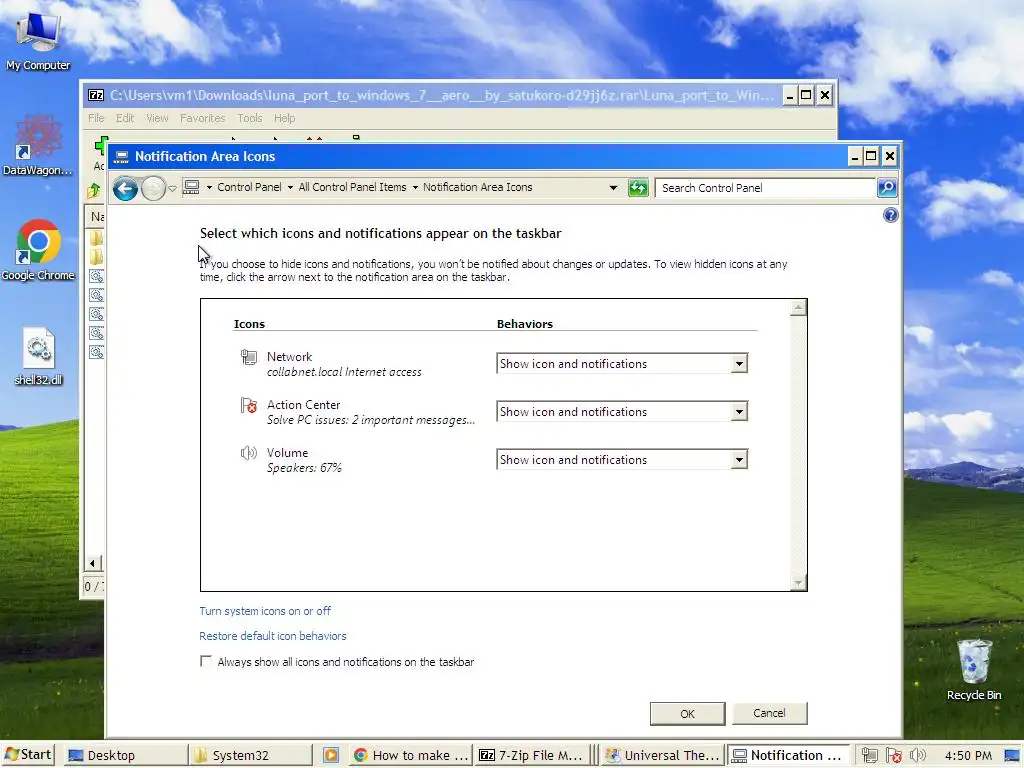This screenshot has width=1024, height=768.
Task: Expand the arrow after Control Panel breadcrumb
Action: 290,187
